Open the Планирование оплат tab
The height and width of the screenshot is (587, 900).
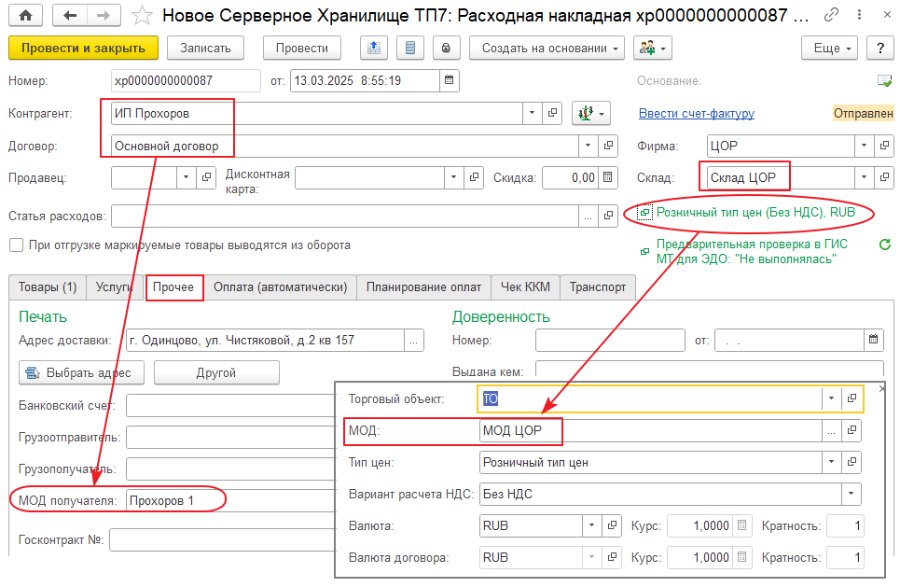[424, 287]
